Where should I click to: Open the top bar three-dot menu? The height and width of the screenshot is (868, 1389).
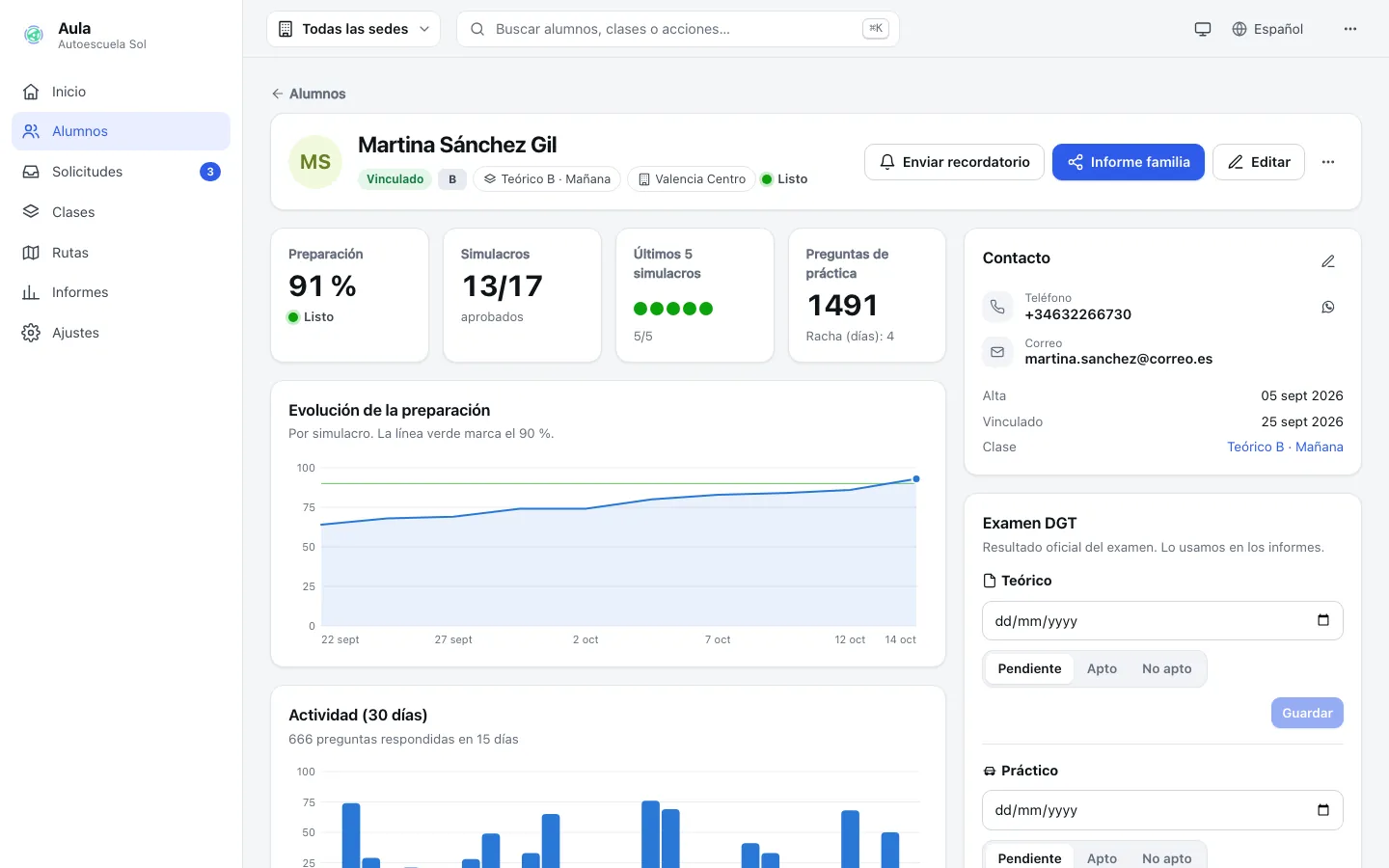(x=1350, y=29)
